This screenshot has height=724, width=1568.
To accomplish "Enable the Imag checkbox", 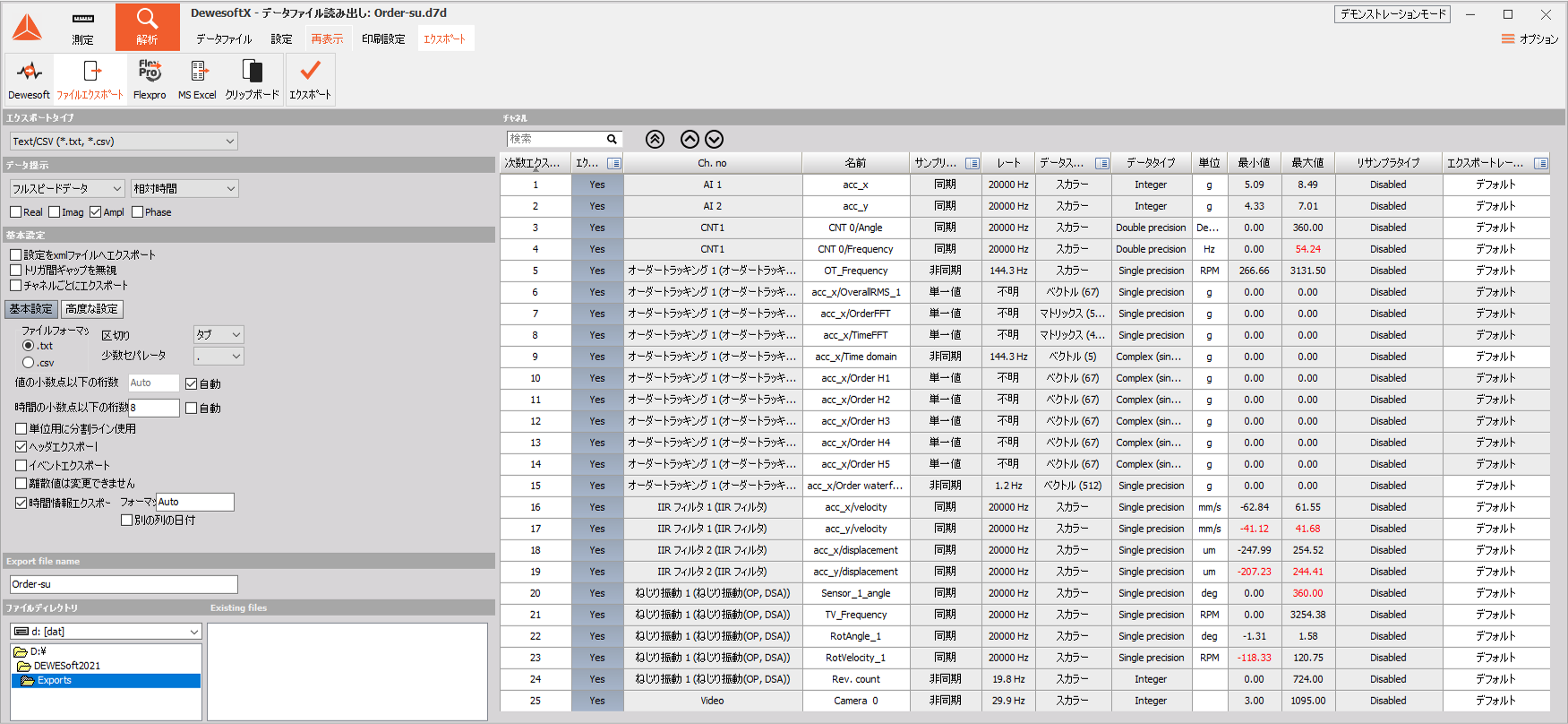I will pos(55,212).
